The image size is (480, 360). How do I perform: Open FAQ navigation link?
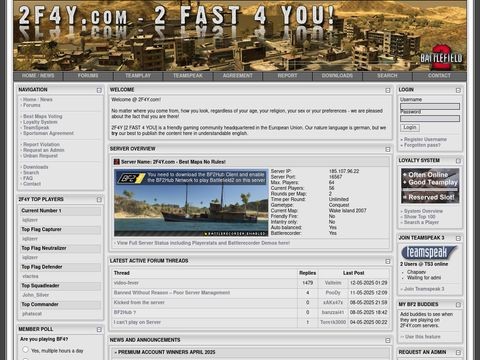click(28, 178)
